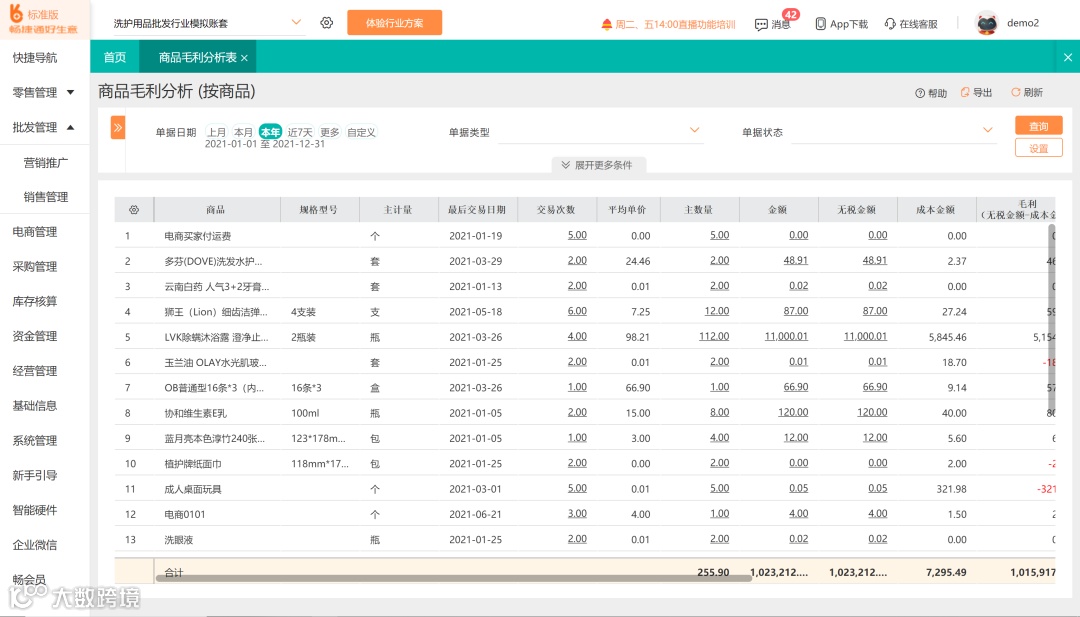1080x617 pixels.
Task: Collapse the 批发管理 sidebar menu
Action: click(x=43, y=127)
